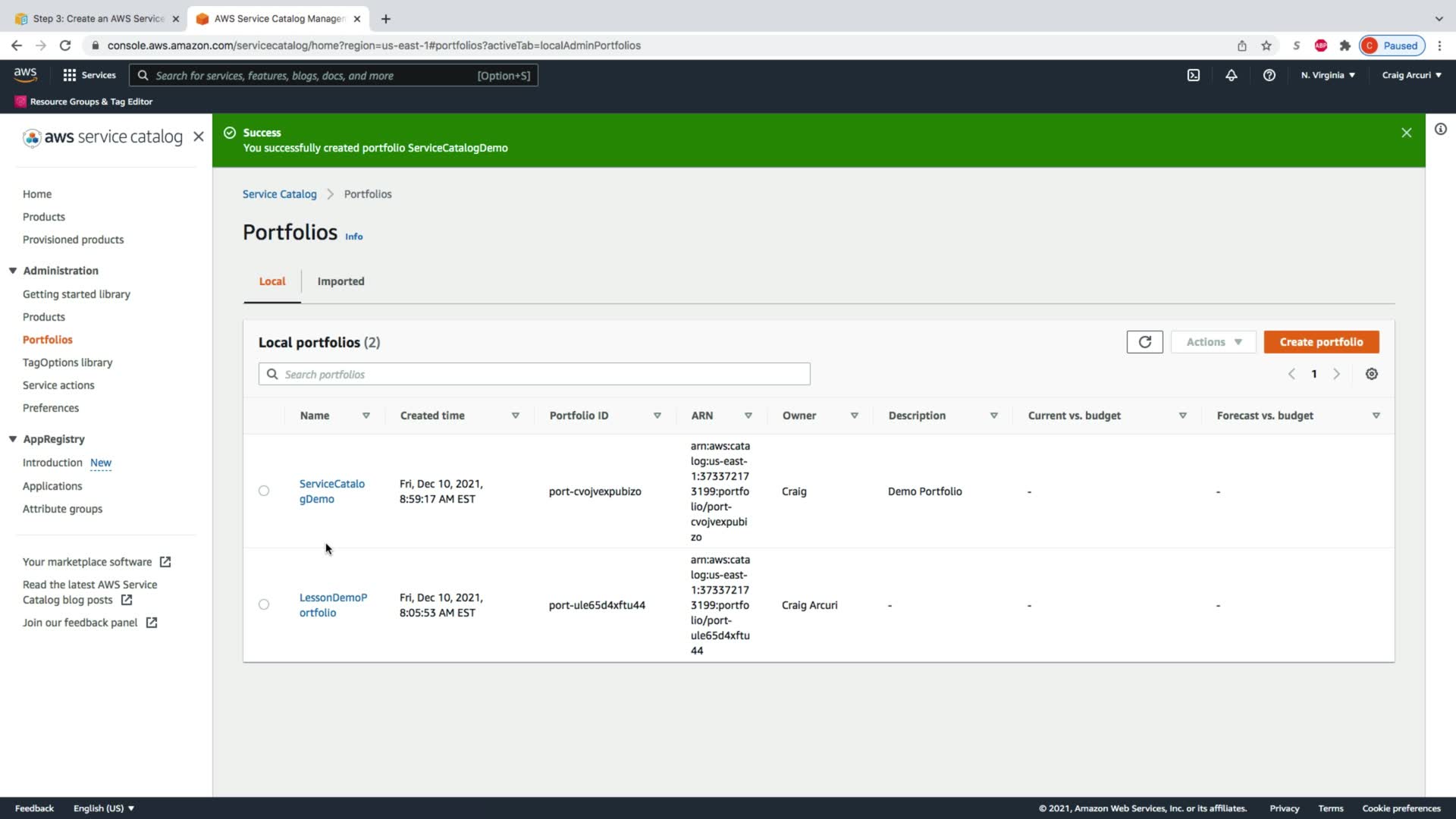This screenshot has width=1456, height=819.
Task: Open the Services grid menu
Action: click(x=89, y=75)
